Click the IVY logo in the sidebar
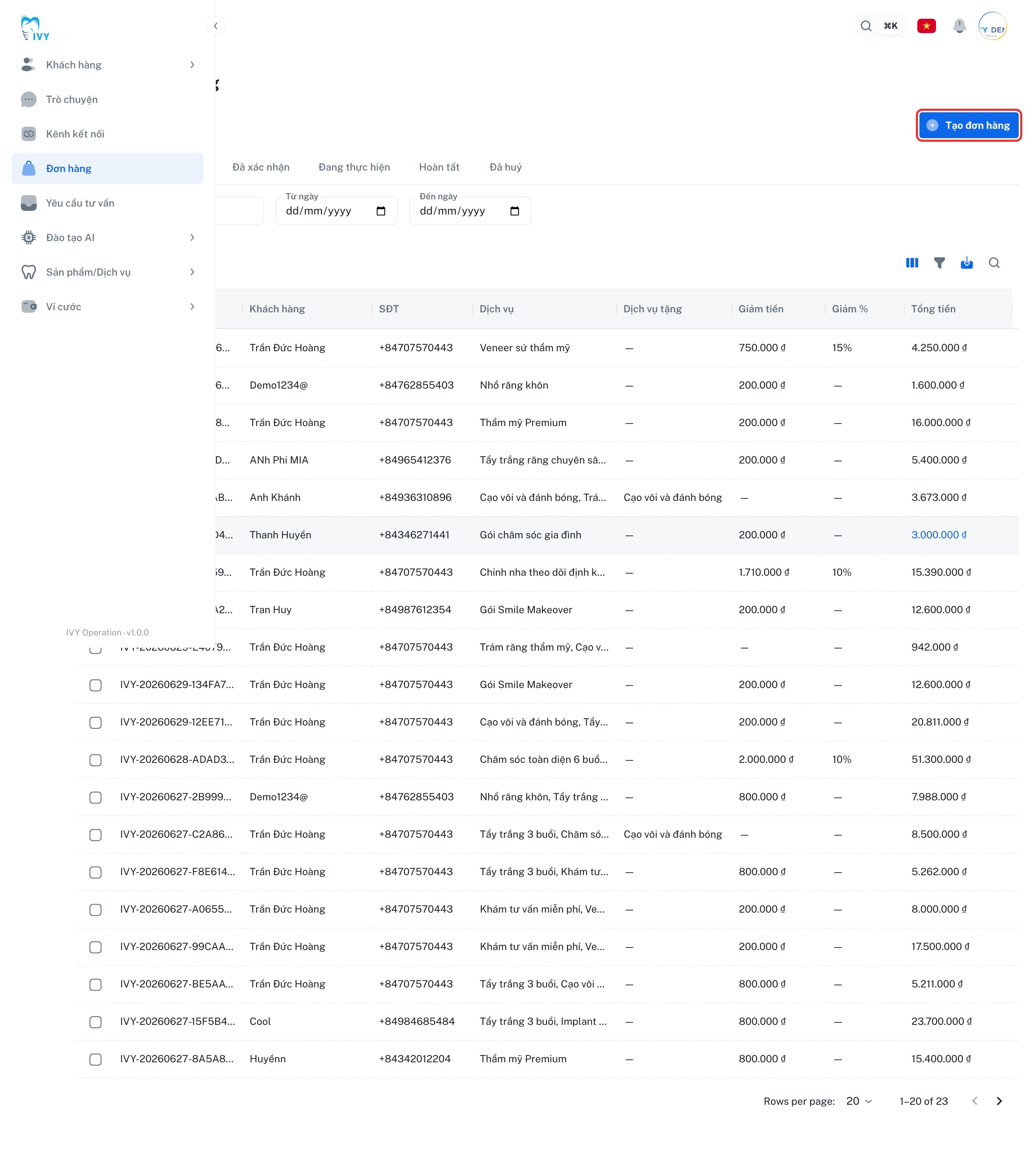This screenshot has height=1153, width=1036. tap(35, 28)
